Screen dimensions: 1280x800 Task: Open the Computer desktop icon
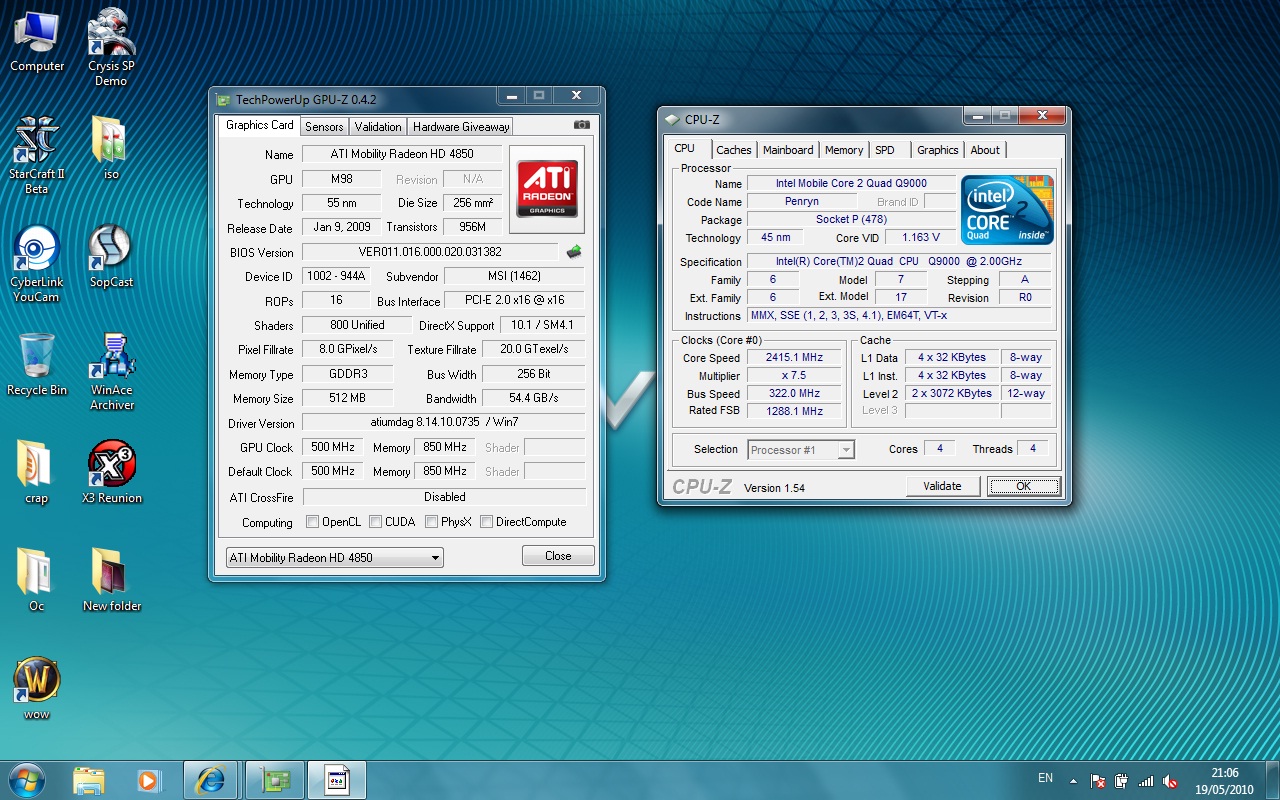pyautogui.click(x=37, y=41)
